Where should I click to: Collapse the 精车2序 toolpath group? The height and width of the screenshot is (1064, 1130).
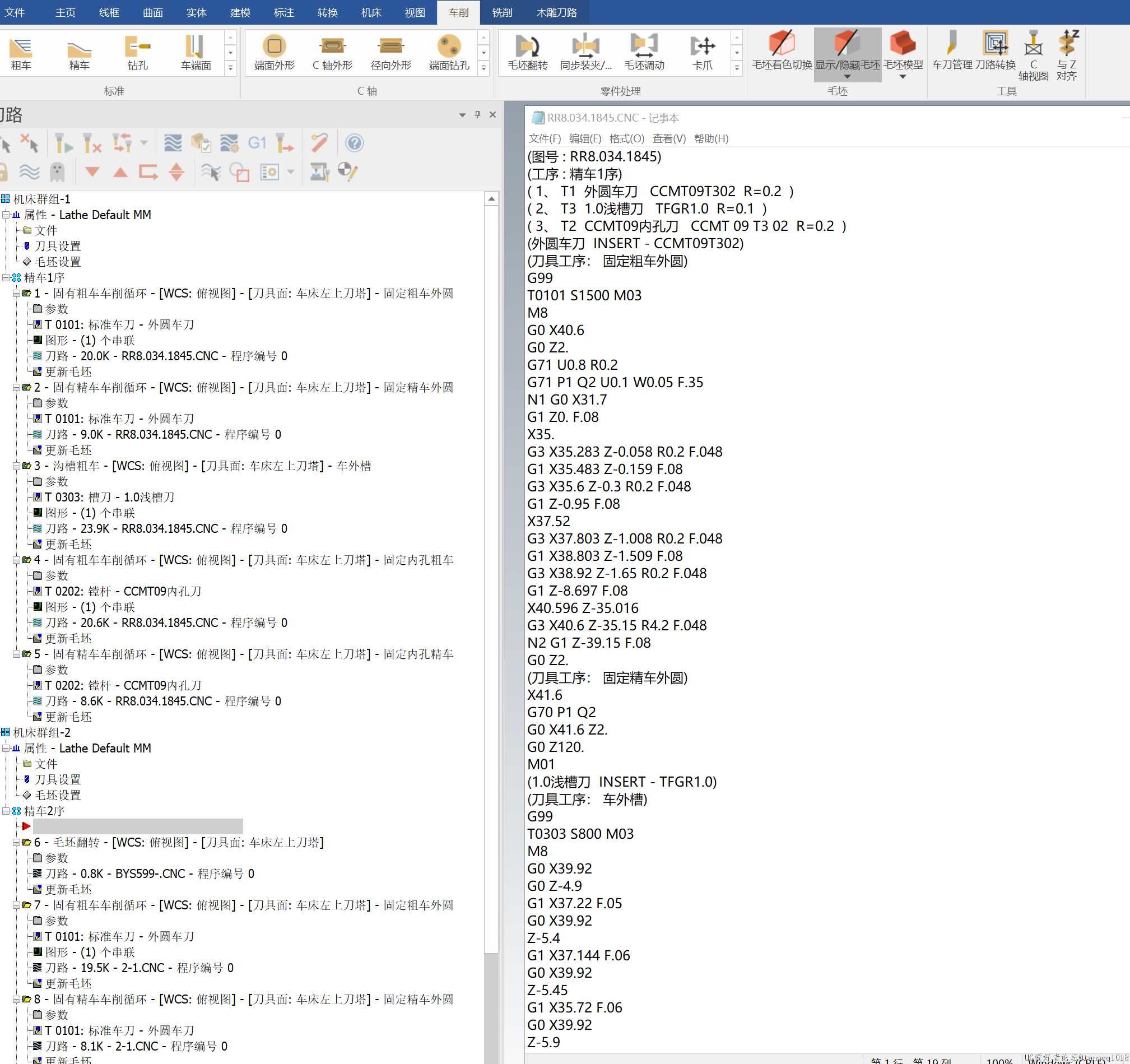click(6, 811)
